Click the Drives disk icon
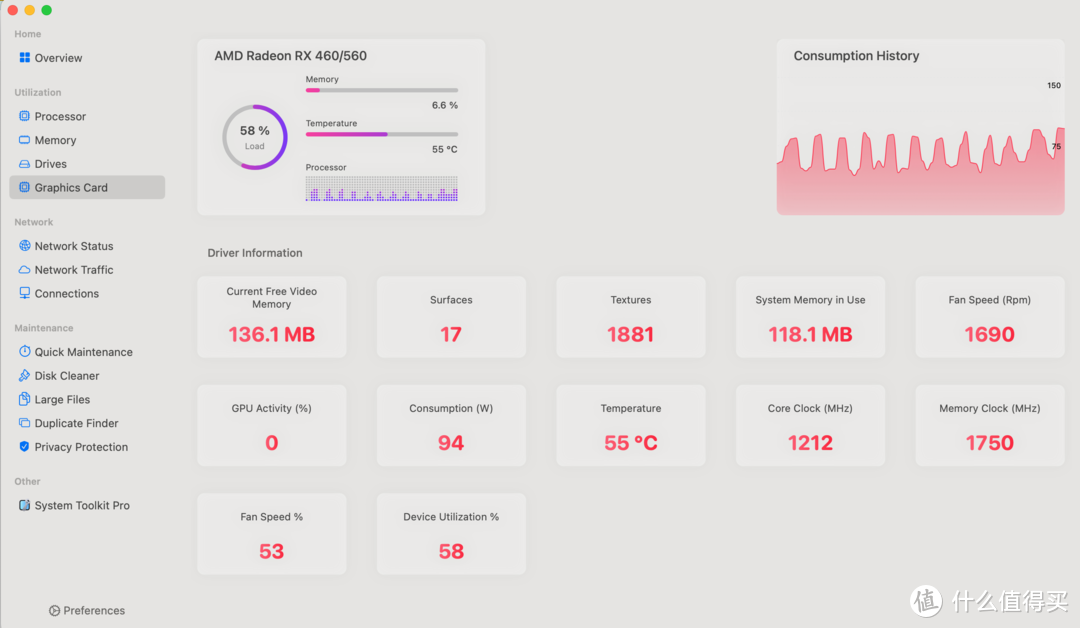The image size is (1080, 628). [x=25, y=164]
